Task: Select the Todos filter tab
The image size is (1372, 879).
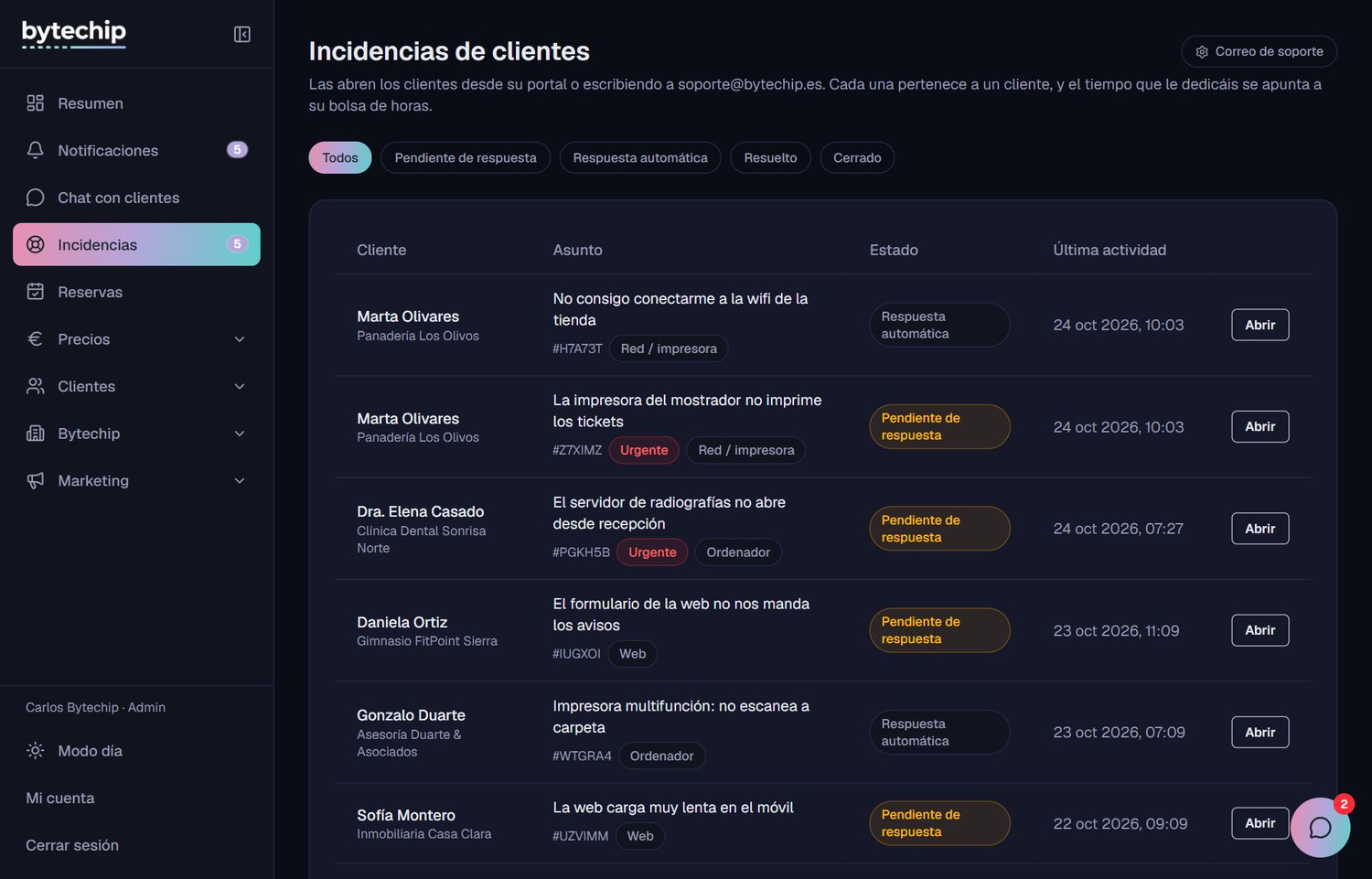Action: pyautogui.click(x=340, y=157)
